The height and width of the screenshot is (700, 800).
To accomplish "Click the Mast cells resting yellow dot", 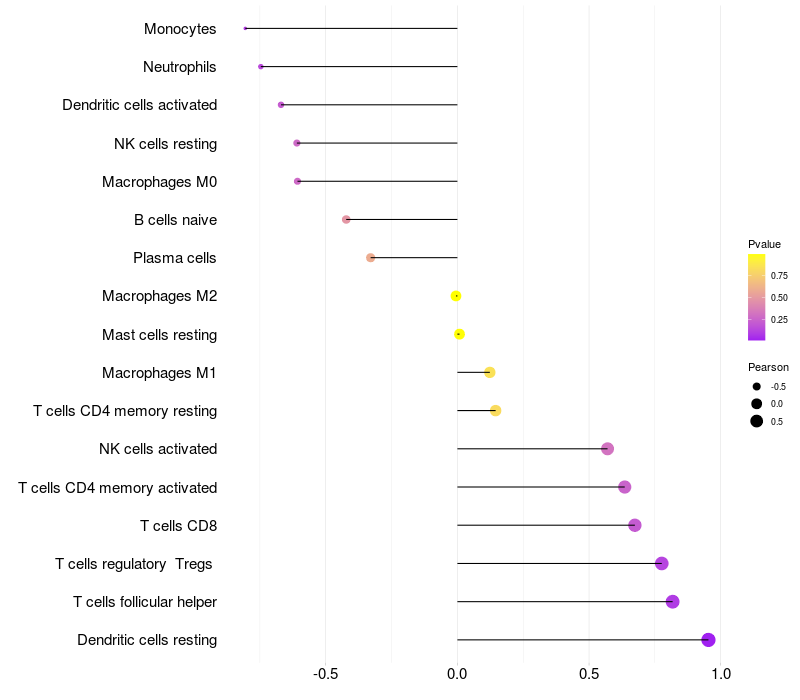I will [x=459, y=334].
